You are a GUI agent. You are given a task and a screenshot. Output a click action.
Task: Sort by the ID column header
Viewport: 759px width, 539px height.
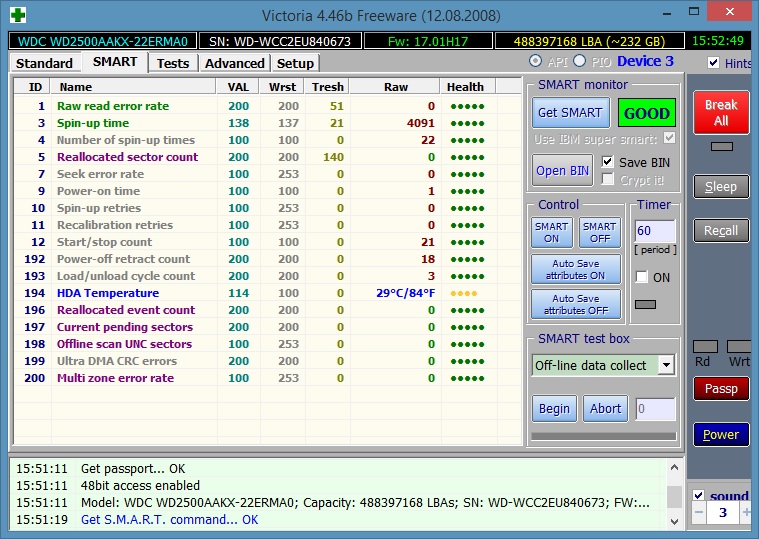pos(33,87)
